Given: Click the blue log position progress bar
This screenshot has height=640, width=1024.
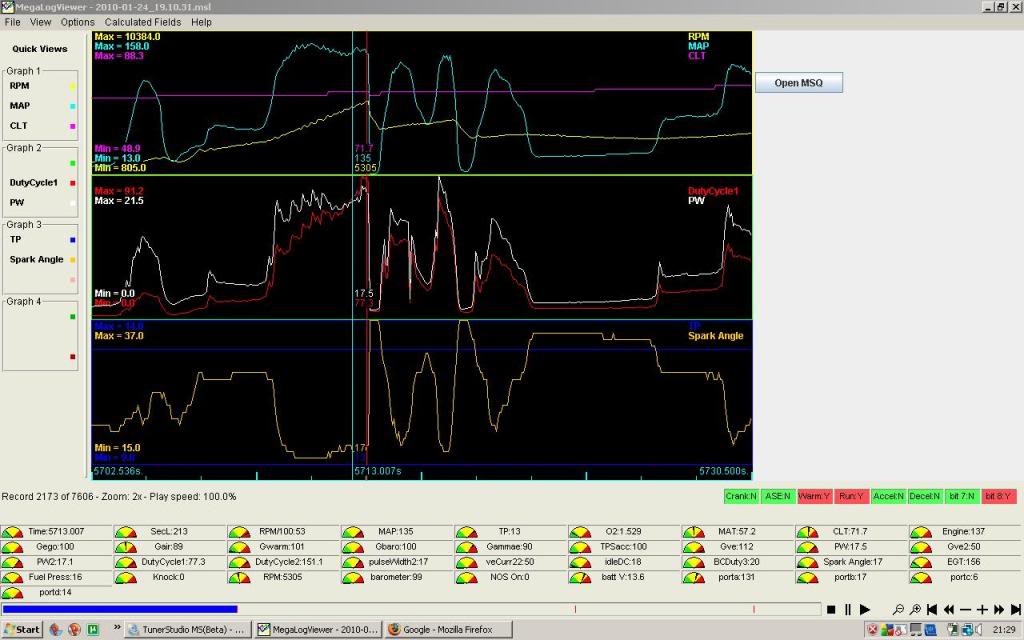Looking at the screenshot, I should pyautogui.click(x=120, y=608).
